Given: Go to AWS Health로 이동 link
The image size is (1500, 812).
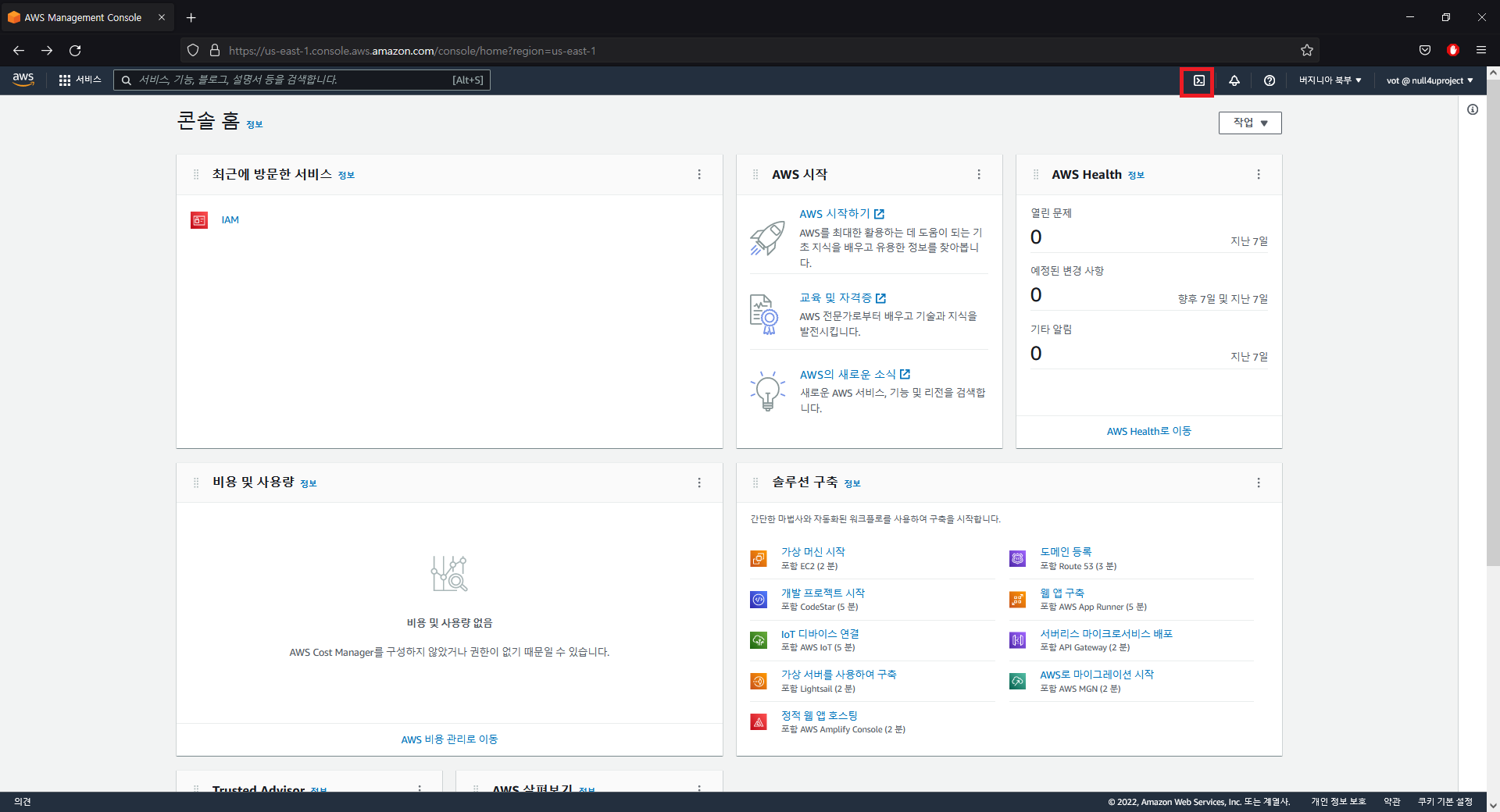Looking at the screenshot, I should click(x=1148, y=431).
